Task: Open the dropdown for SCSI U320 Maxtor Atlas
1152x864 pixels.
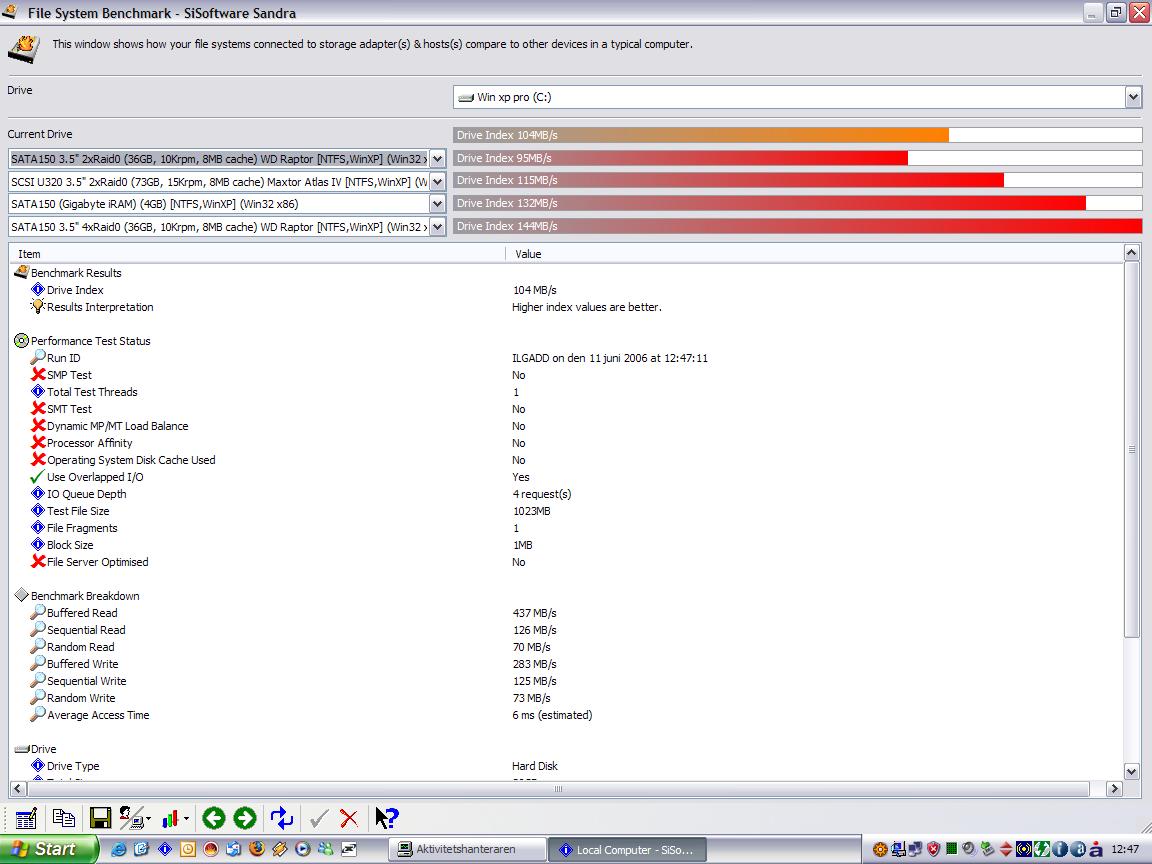Action: click(x=437, y=181)
